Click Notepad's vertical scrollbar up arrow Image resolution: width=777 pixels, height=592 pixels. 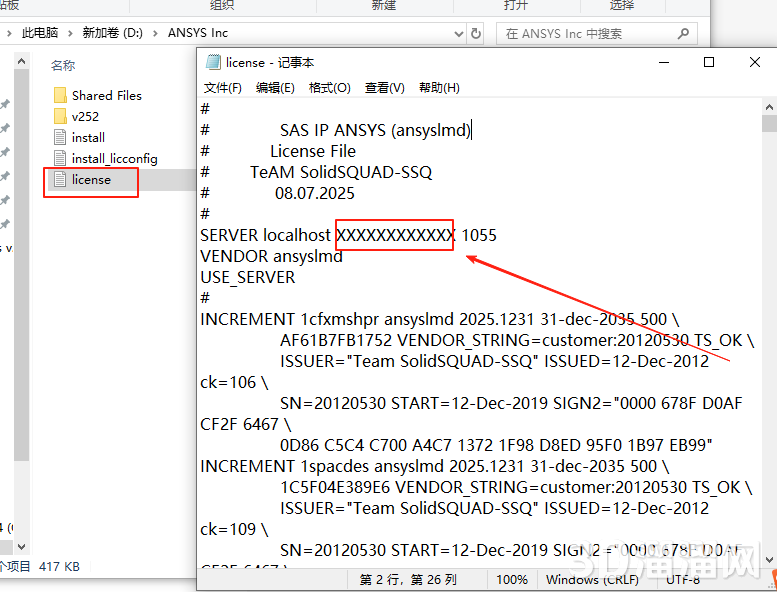[x=768, y=107]
